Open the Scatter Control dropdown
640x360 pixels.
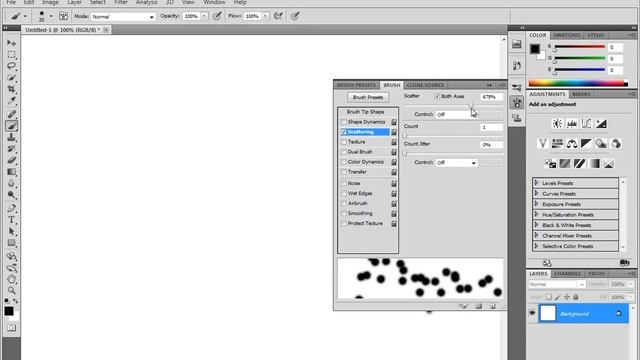click(456, 115)
